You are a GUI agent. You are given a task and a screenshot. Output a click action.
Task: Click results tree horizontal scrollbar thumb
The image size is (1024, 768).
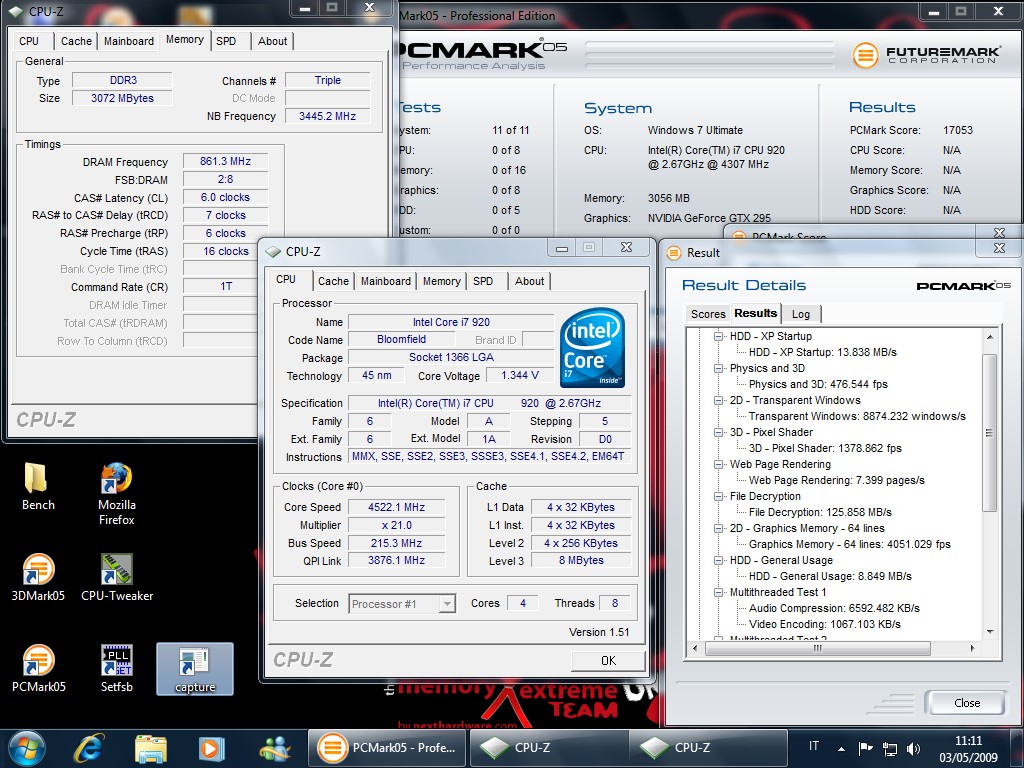tap(817, 648)
